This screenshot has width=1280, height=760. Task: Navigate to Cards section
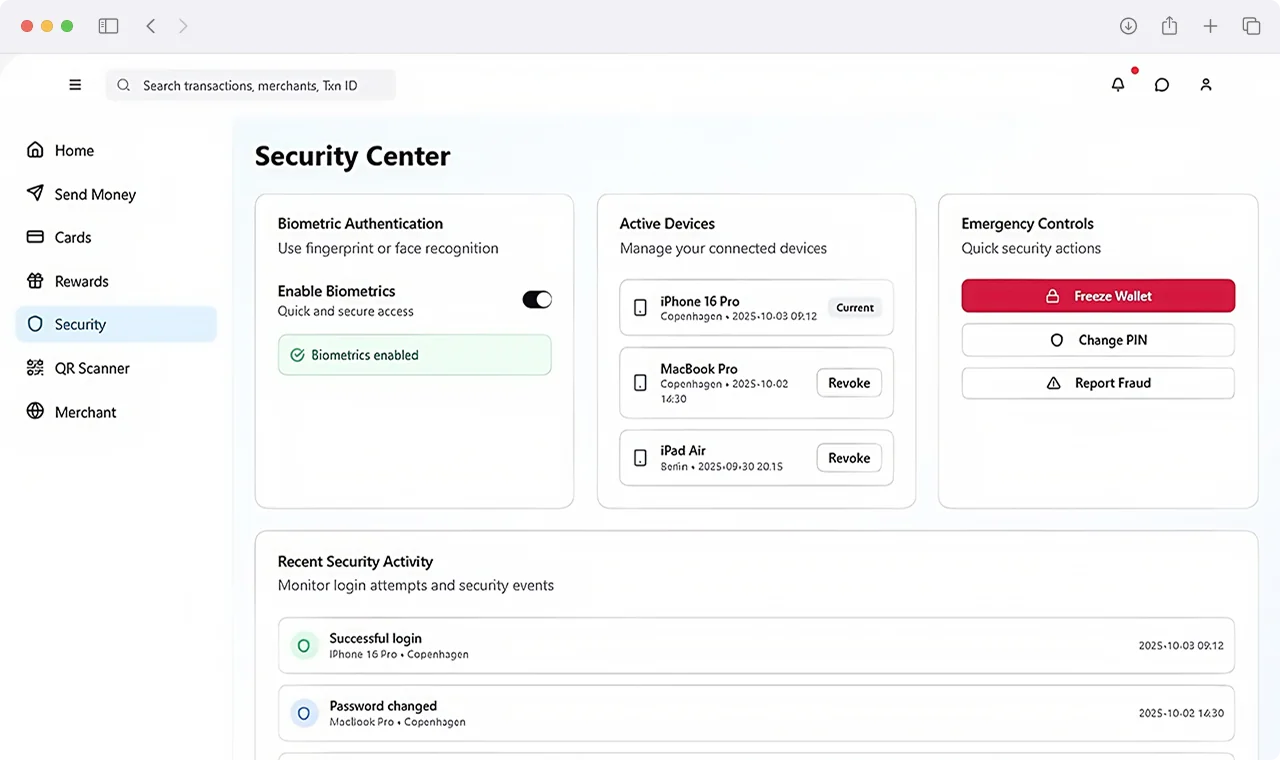116,237
